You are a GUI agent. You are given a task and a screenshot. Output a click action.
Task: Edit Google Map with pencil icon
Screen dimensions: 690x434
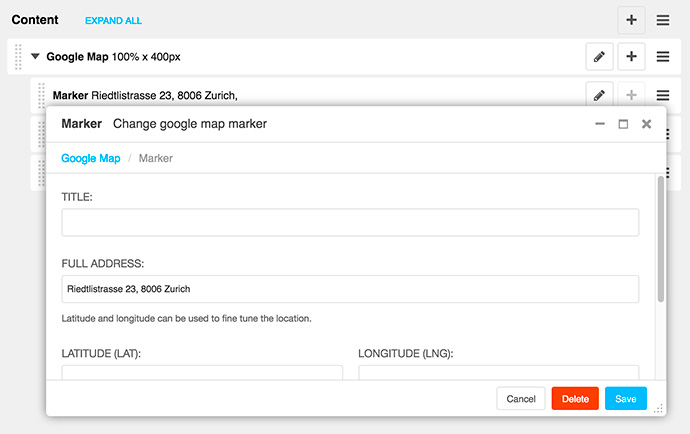(x=599, y=57)
